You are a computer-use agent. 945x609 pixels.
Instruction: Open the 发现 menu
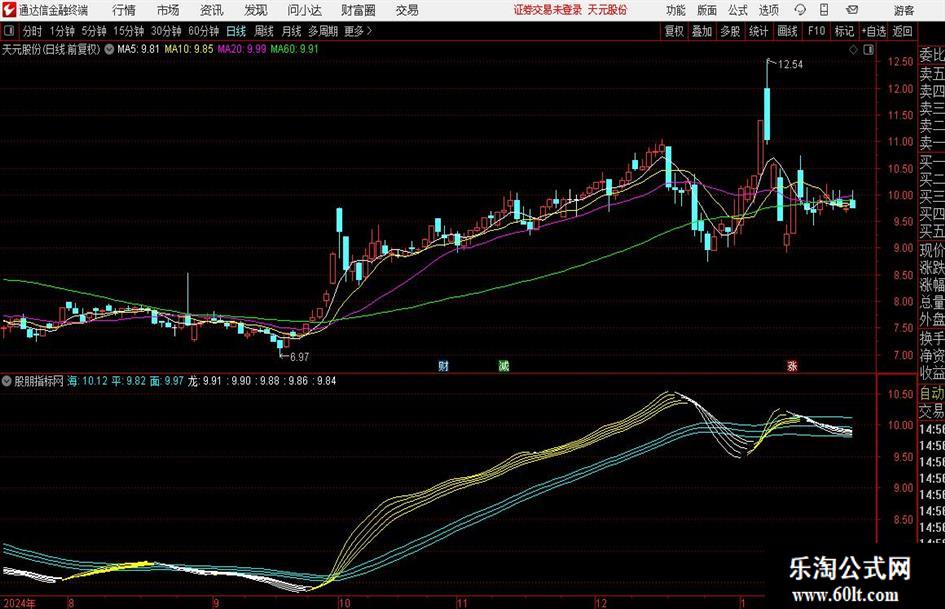(x=256, y=10)
